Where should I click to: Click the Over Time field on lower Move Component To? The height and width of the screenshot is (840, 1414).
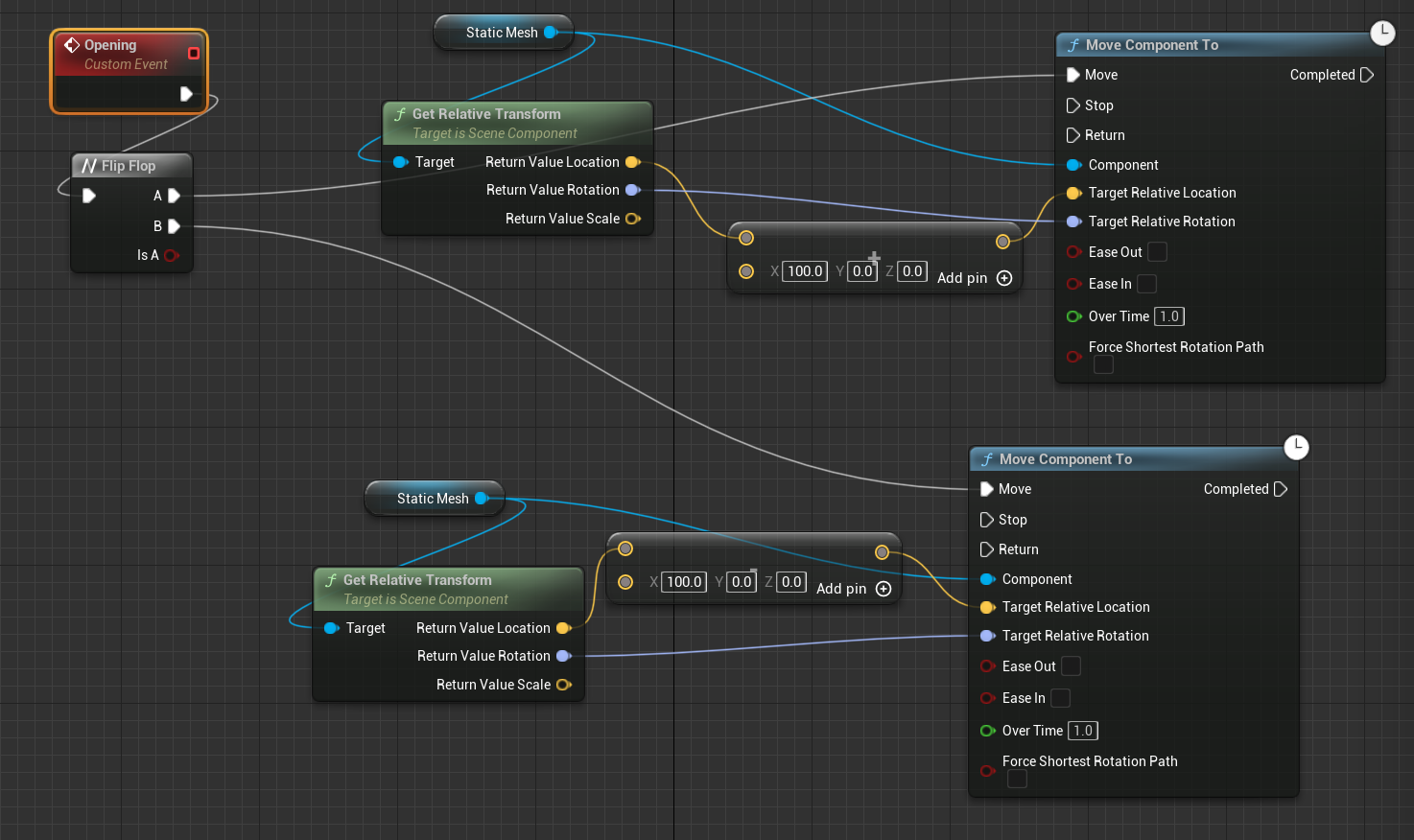[1083, 731]
